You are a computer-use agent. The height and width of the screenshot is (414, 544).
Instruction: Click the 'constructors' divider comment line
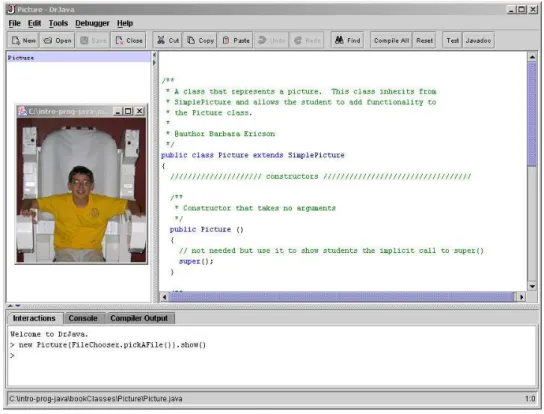pyautogui.click(x=320, y=176)
